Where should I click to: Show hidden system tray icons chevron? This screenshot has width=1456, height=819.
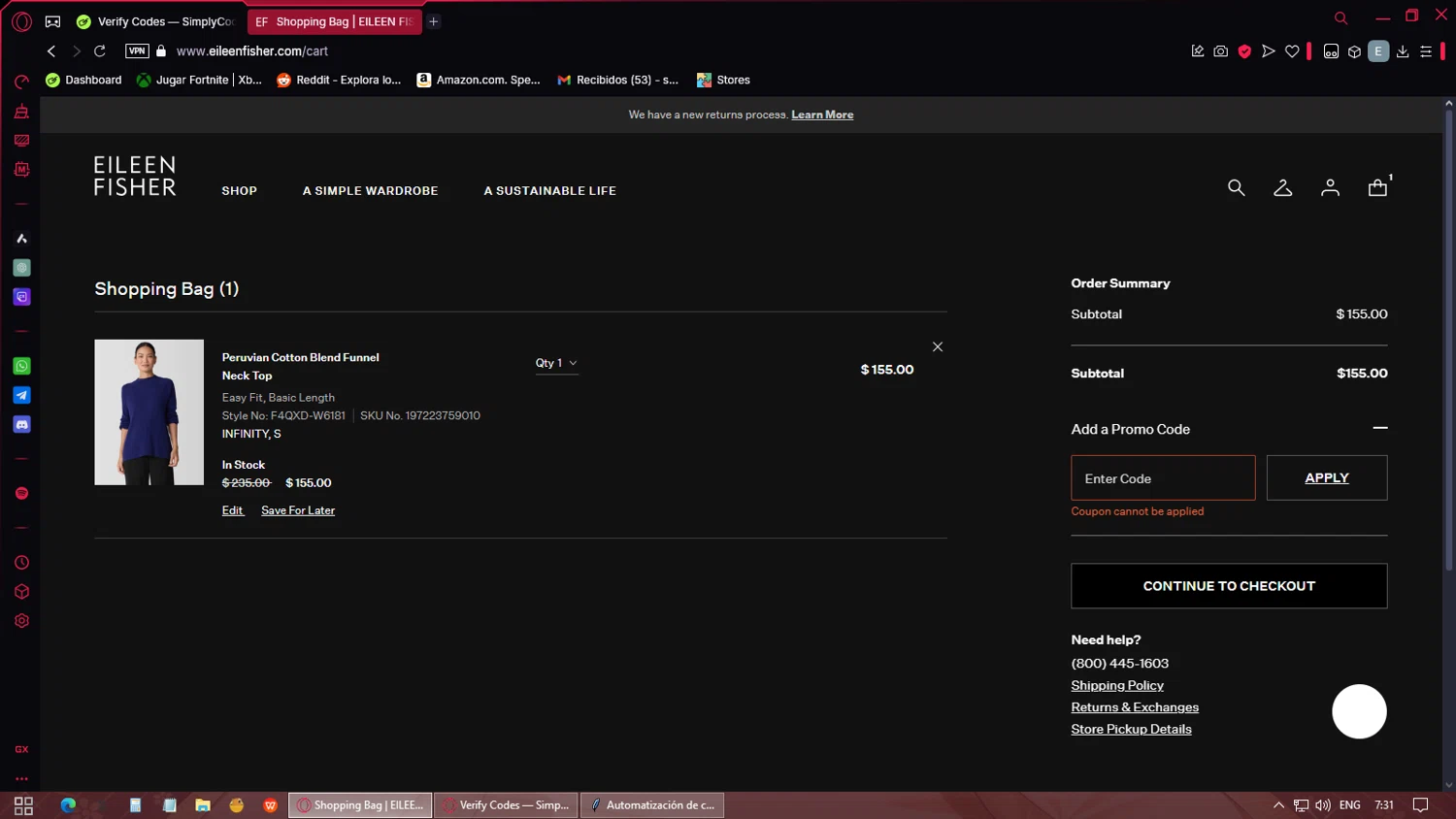click(x=1278, y=805)
